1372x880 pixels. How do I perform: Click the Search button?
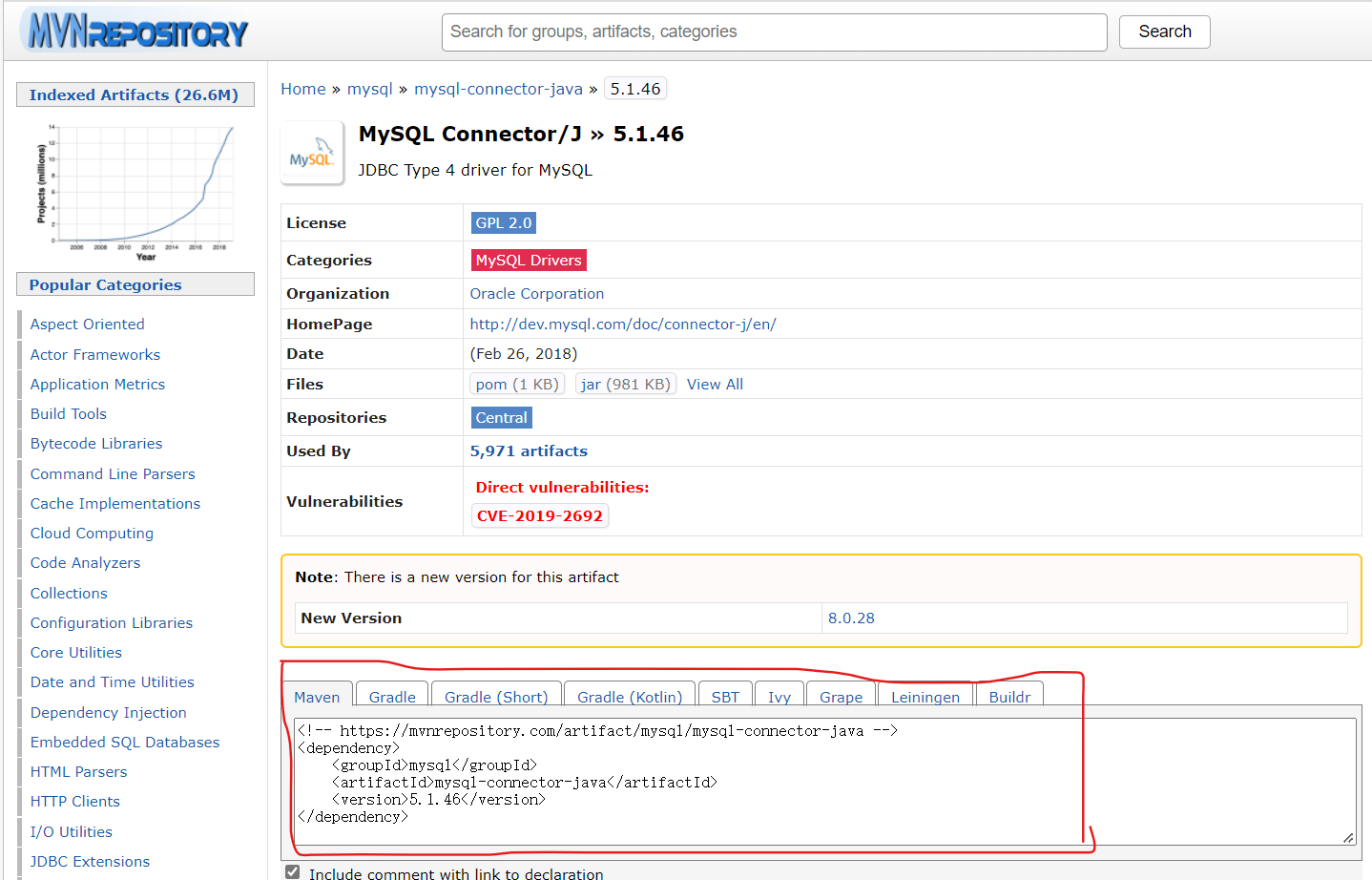[x=1164, y=31]
